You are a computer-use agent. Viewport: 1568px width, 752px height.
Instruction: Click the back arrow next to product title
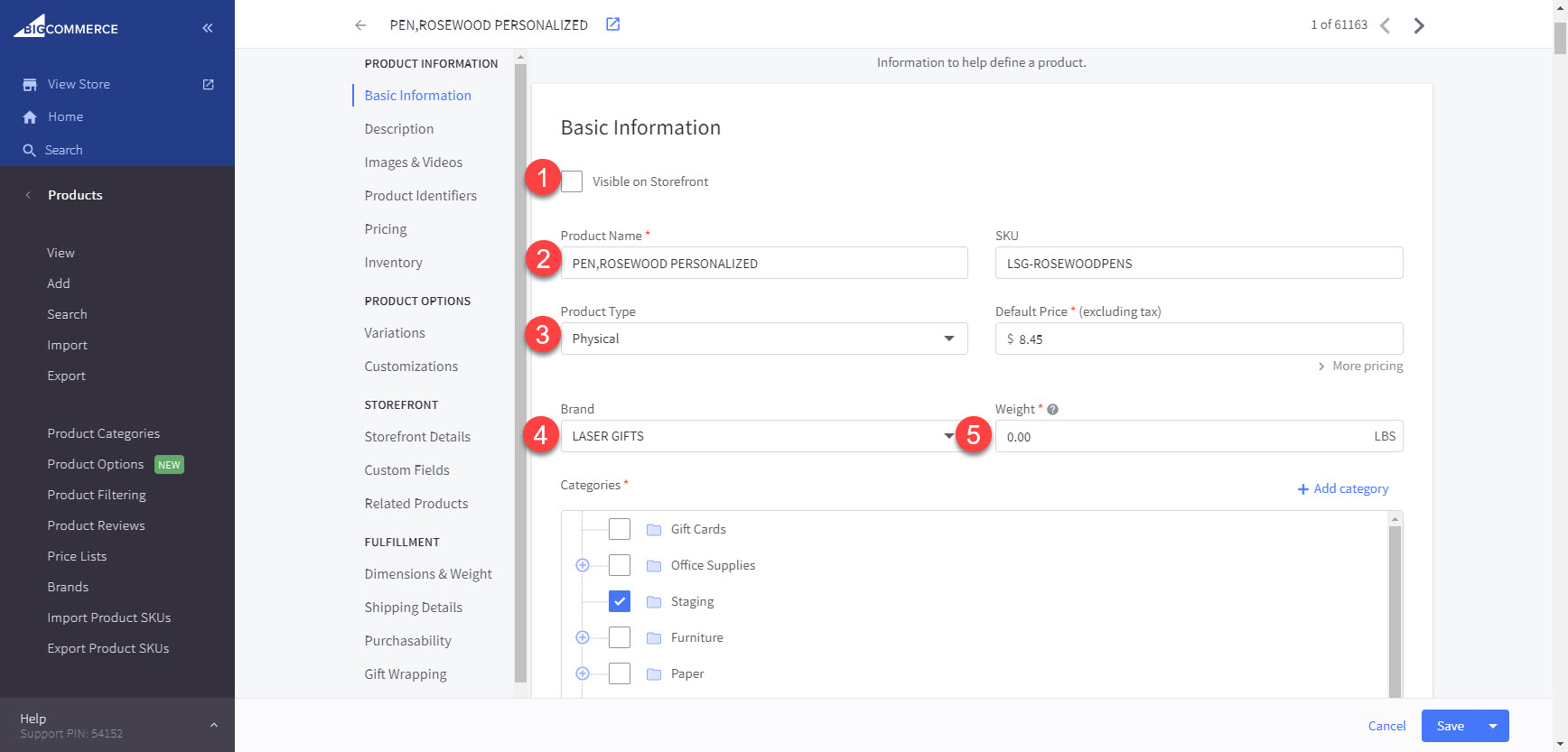360,25
